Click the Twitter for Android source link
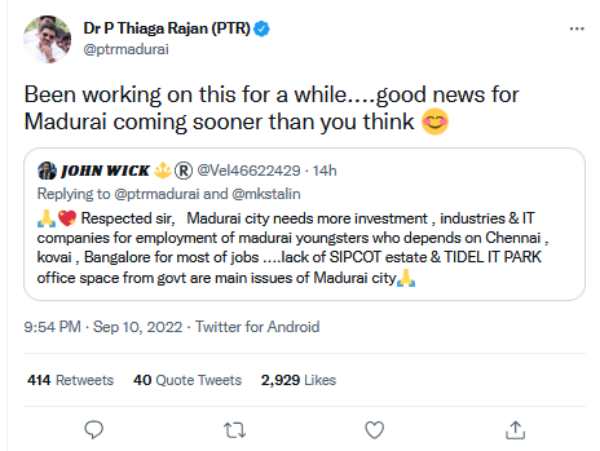Screen dimensions: 600x451 (257, 326)
